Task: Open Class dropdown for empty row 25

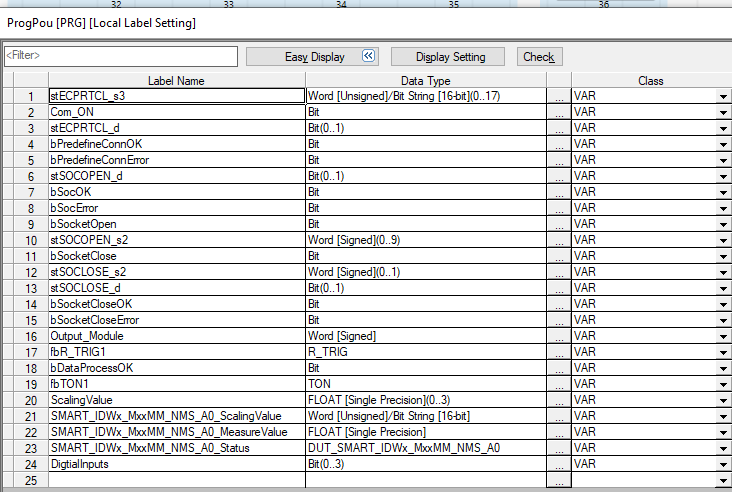Action: [x=723, y=480]
